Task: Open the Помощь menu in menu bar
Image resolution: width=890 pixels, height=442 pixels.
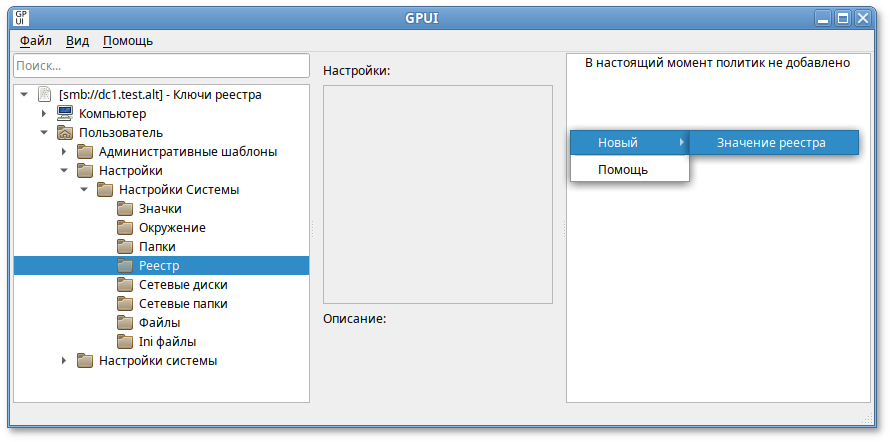Action: pyautogui.click(x=128, y=41)
